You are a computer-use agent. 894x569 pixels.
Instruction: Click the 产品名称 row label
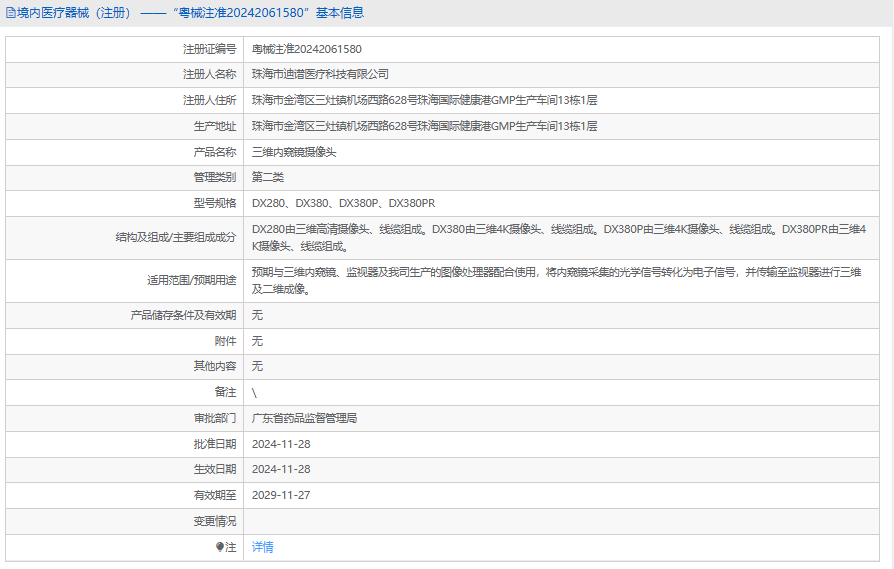coord(214,152)
